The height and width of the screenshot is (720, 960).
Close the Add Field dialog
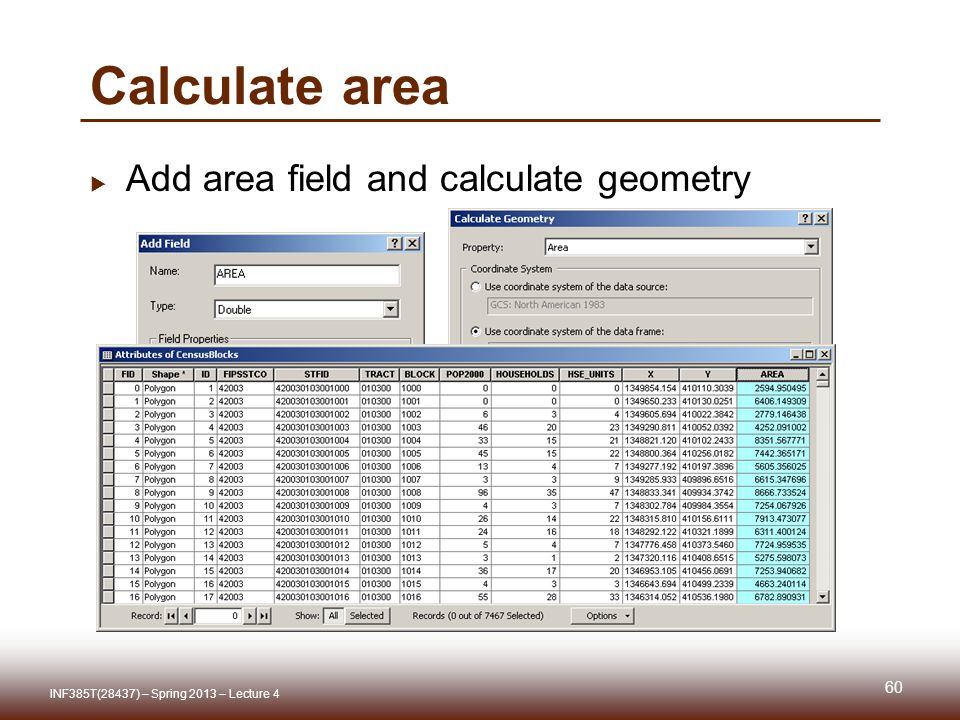(x=413, y=243)
